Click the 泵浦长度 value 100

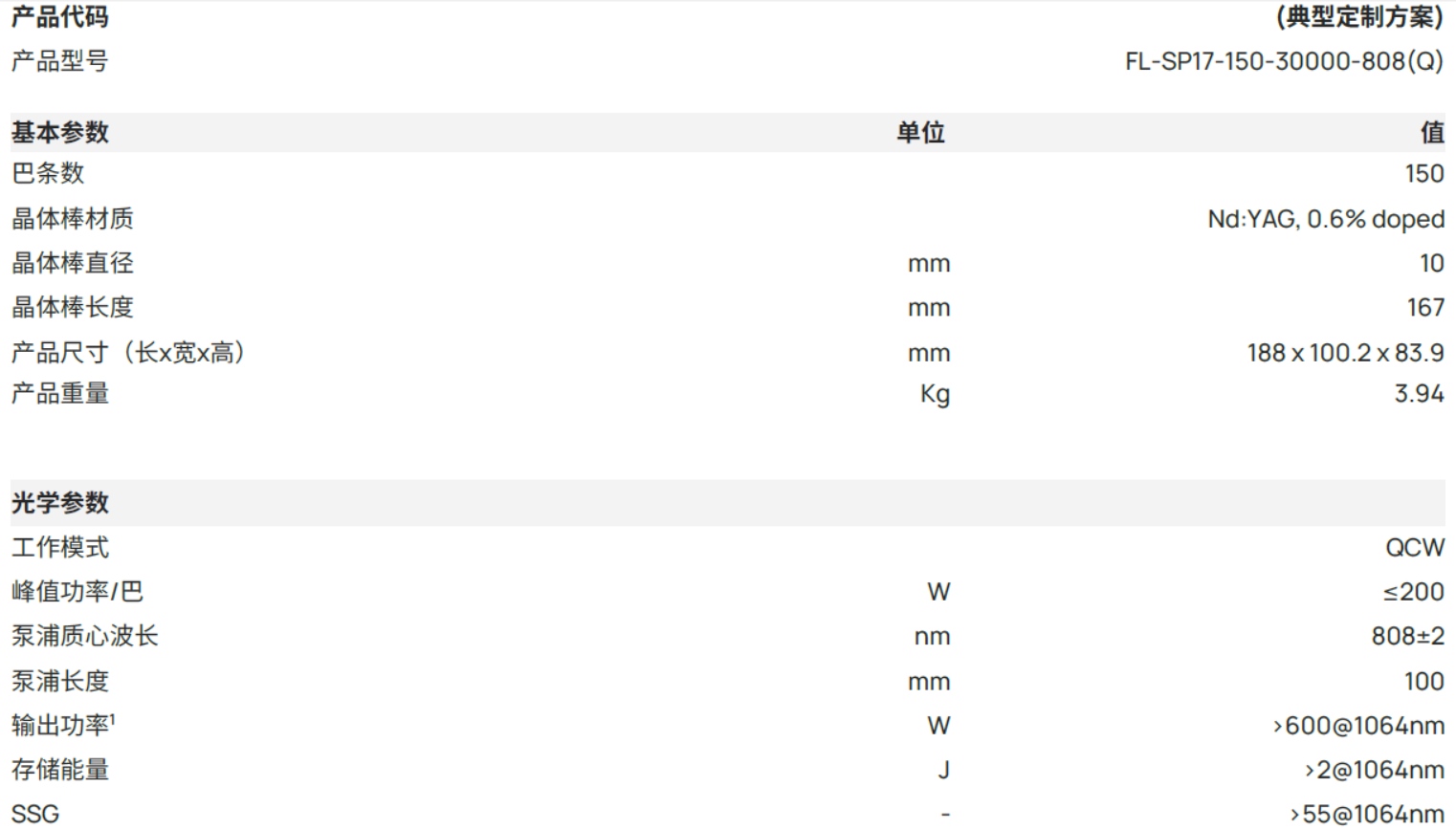pyautogui.click(x=1423, y=682)
